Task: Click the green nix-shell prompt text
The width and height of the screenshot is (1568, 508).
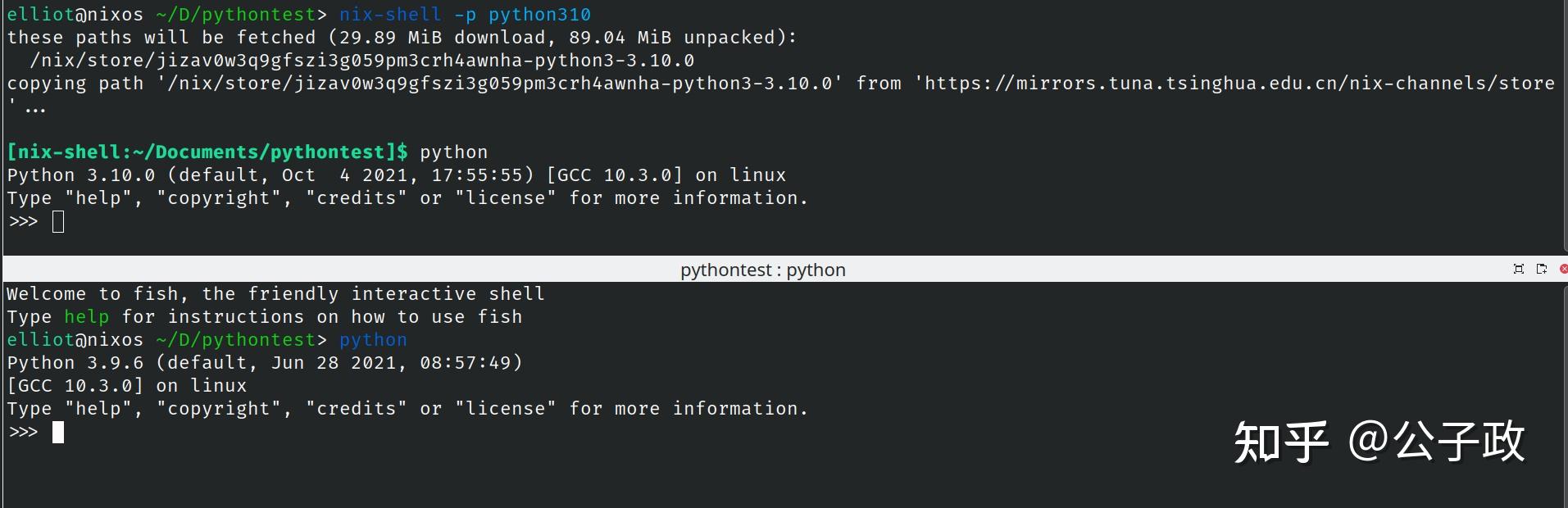Action: pos(207,152)
